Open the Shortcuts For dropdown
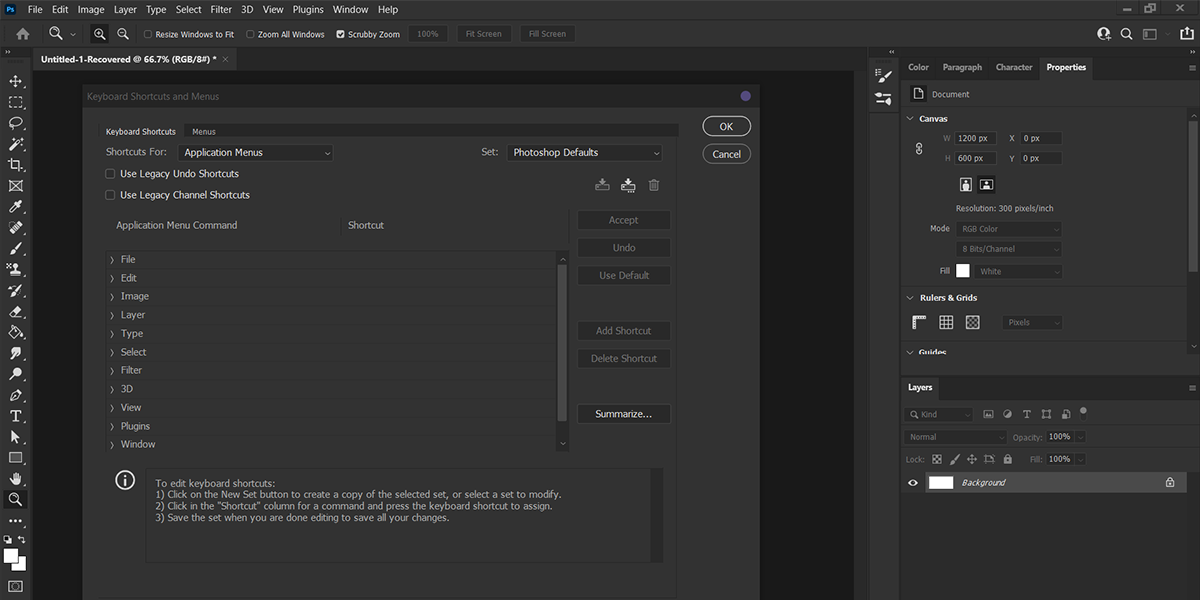This screenshot has width=1200, height=600. 255,151
